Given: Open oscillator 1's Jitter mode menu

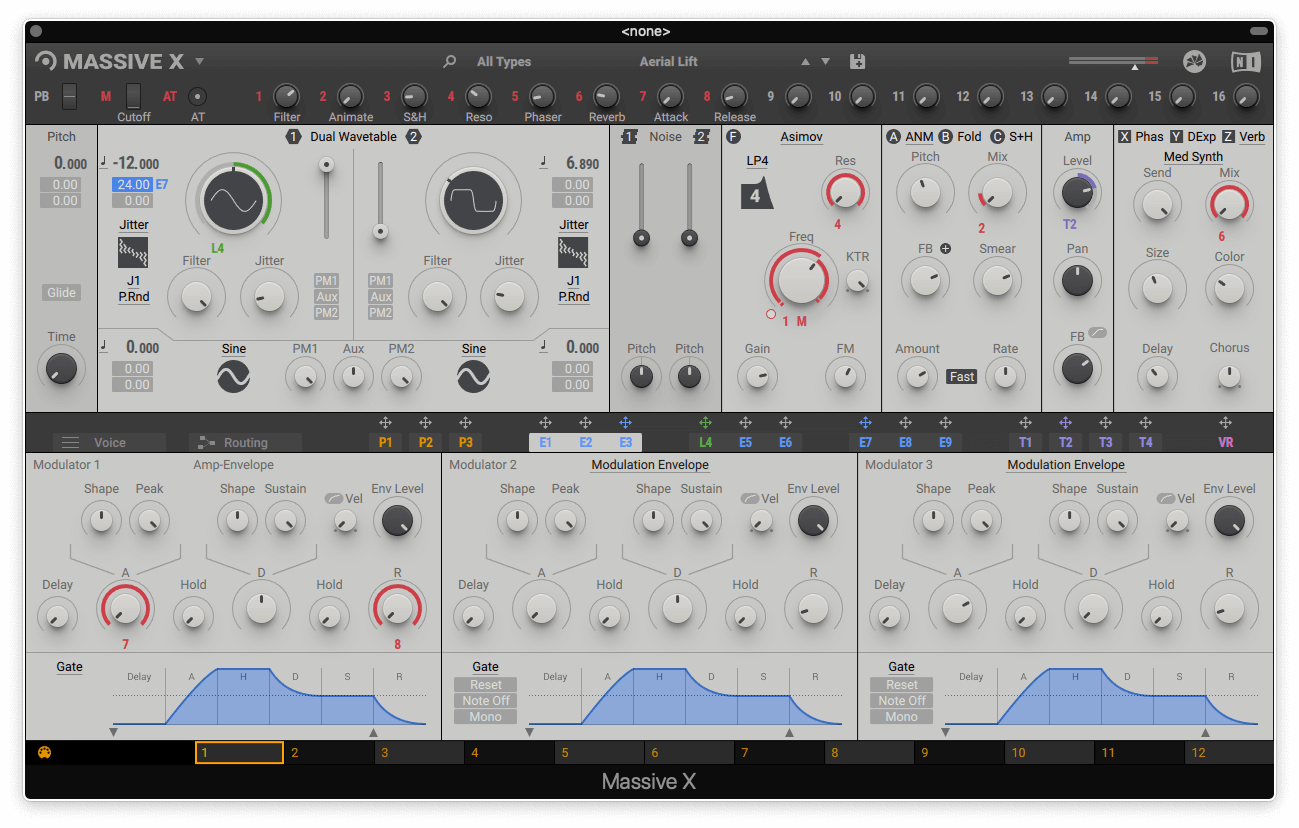Looking at the screenshot, I should click(133, 225).
